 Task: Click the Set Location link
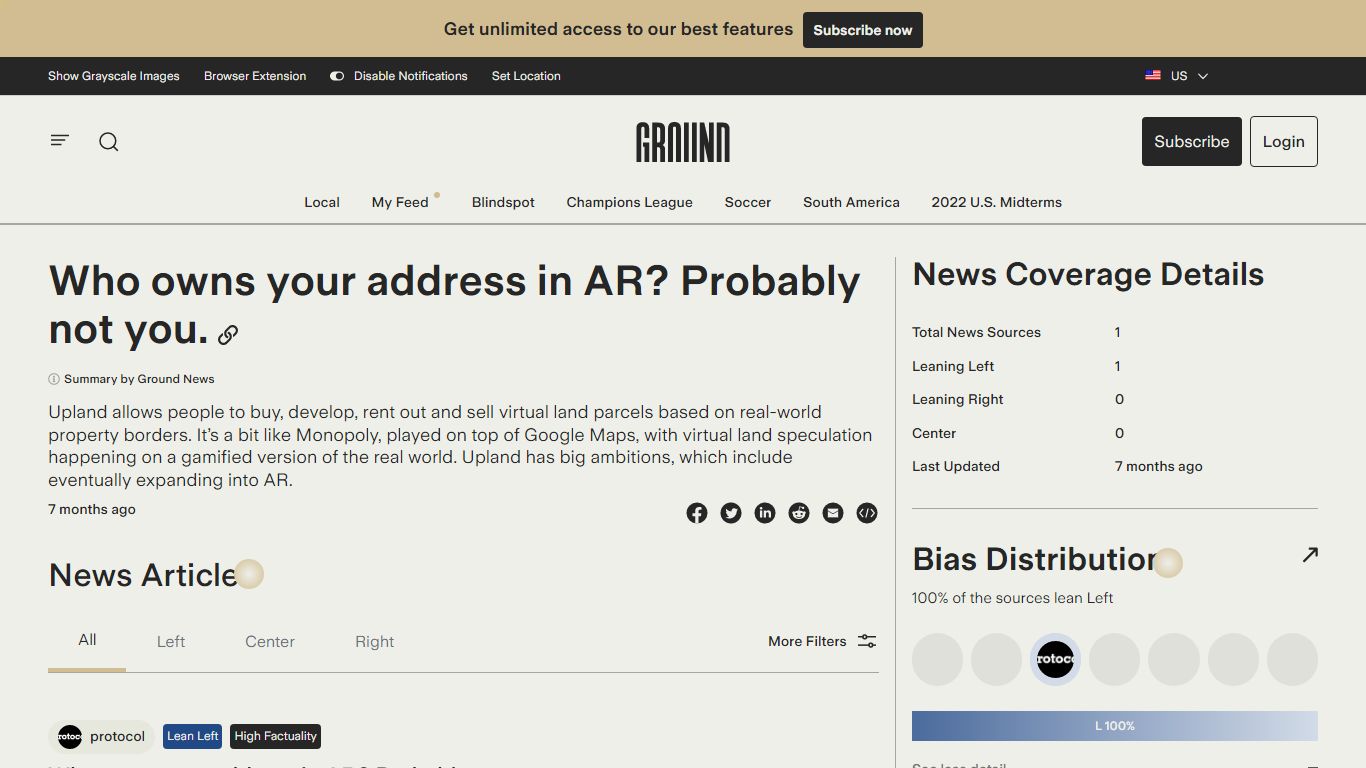coord(526,76)
